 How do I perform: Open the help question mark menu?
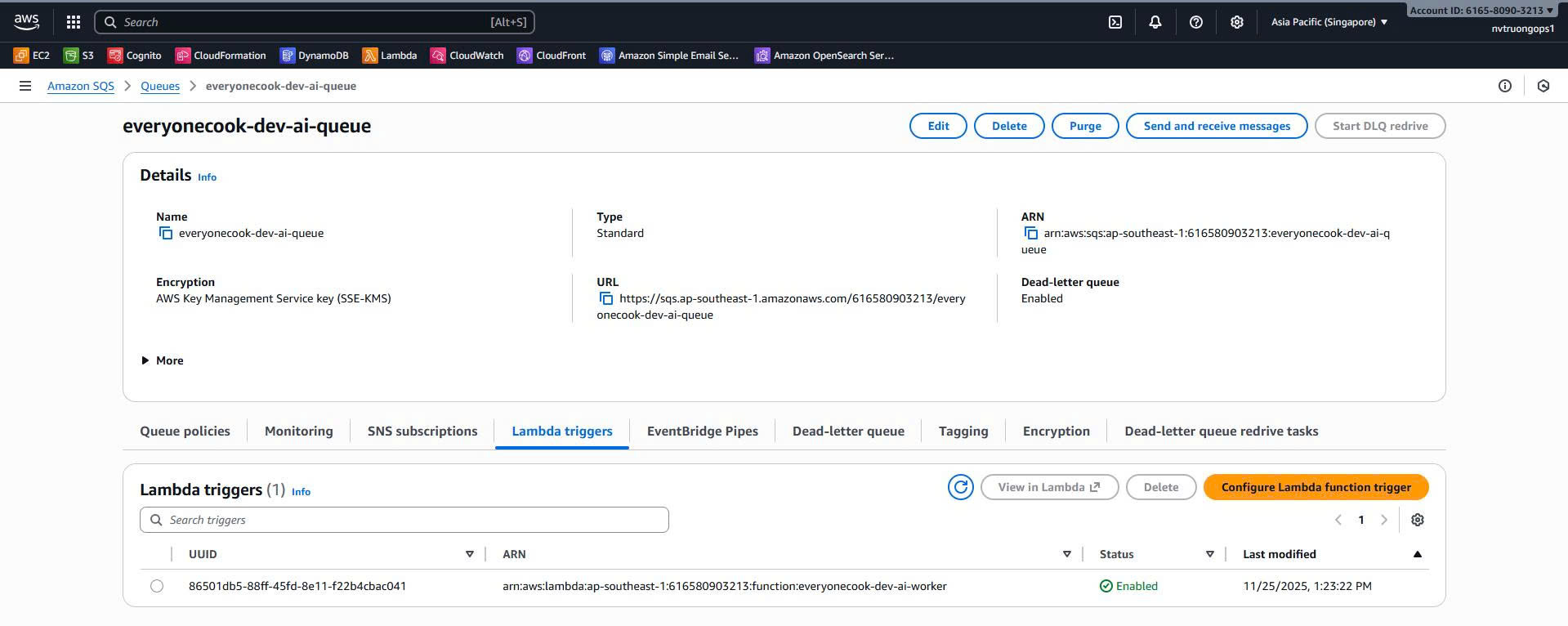pyautogui.click(x=1196, y=22)
